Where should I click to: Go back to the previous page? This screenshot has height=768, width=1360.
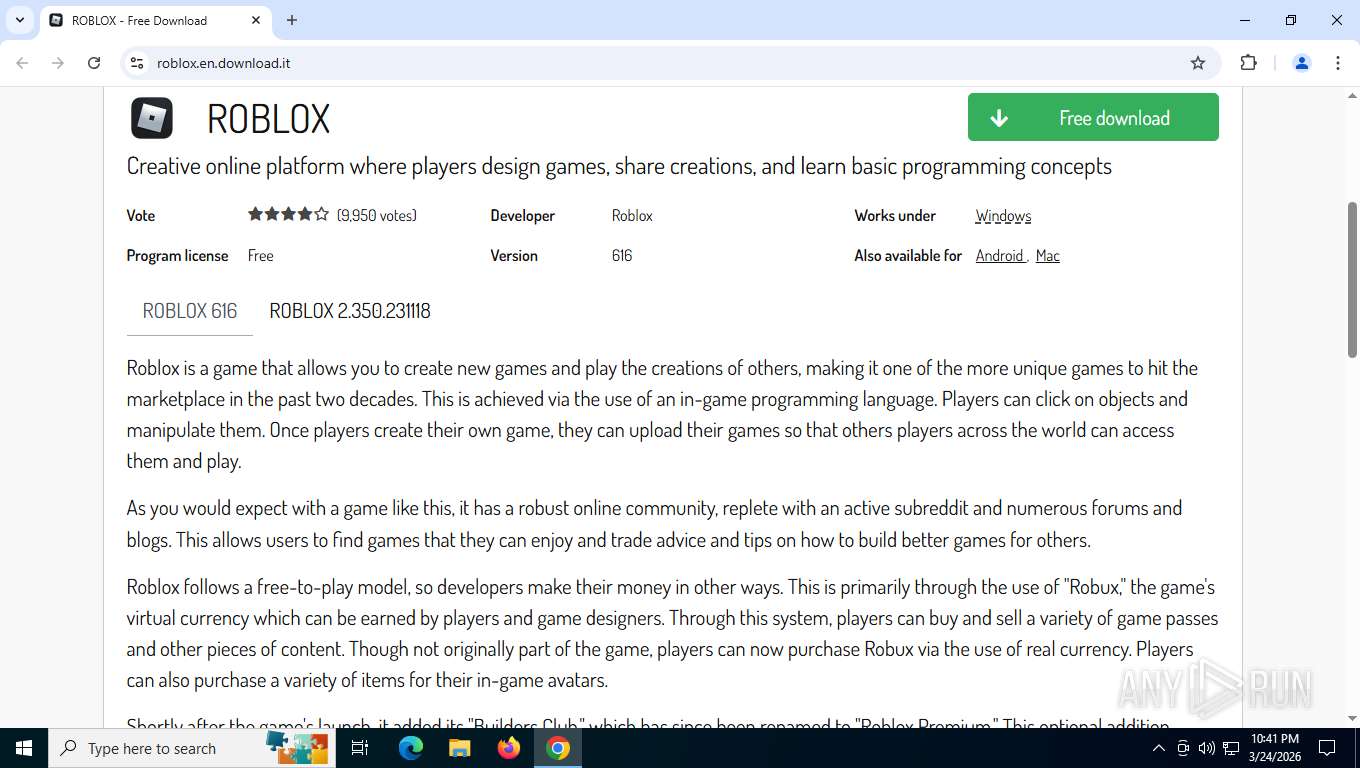[22, 63]
